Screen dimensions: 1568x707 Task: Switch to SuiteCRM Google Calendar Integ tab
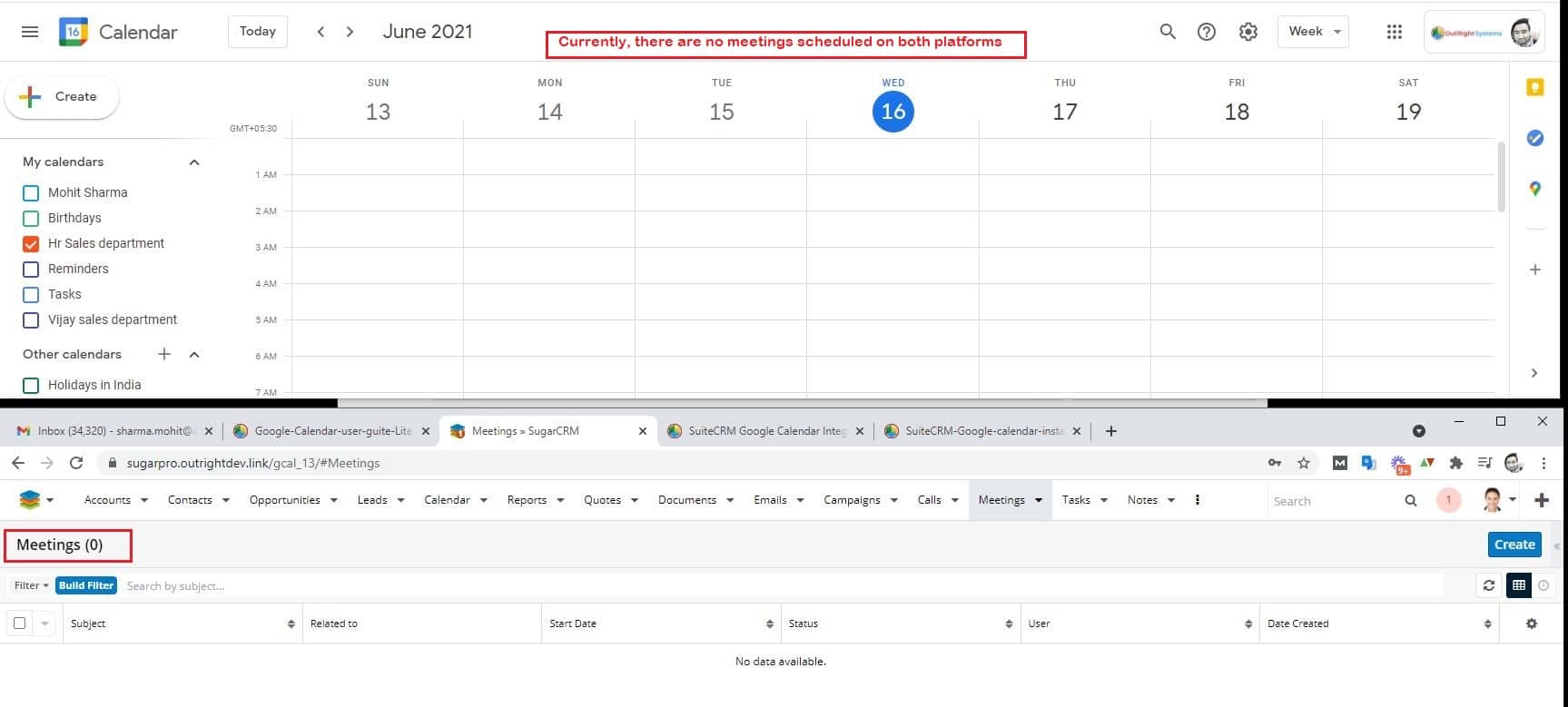[x=766, y=431]
